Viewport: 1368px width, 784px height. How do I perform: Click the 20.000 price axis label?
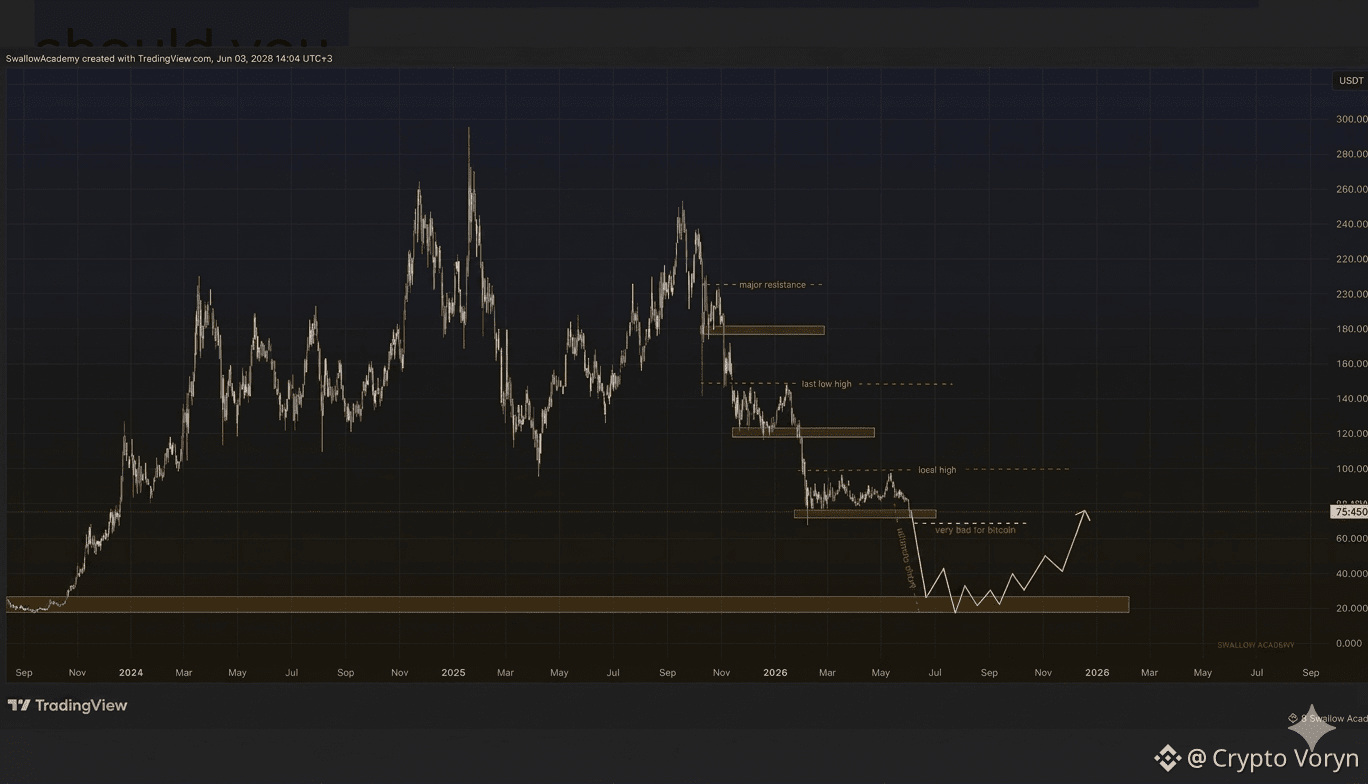(x=1351, y=609)
